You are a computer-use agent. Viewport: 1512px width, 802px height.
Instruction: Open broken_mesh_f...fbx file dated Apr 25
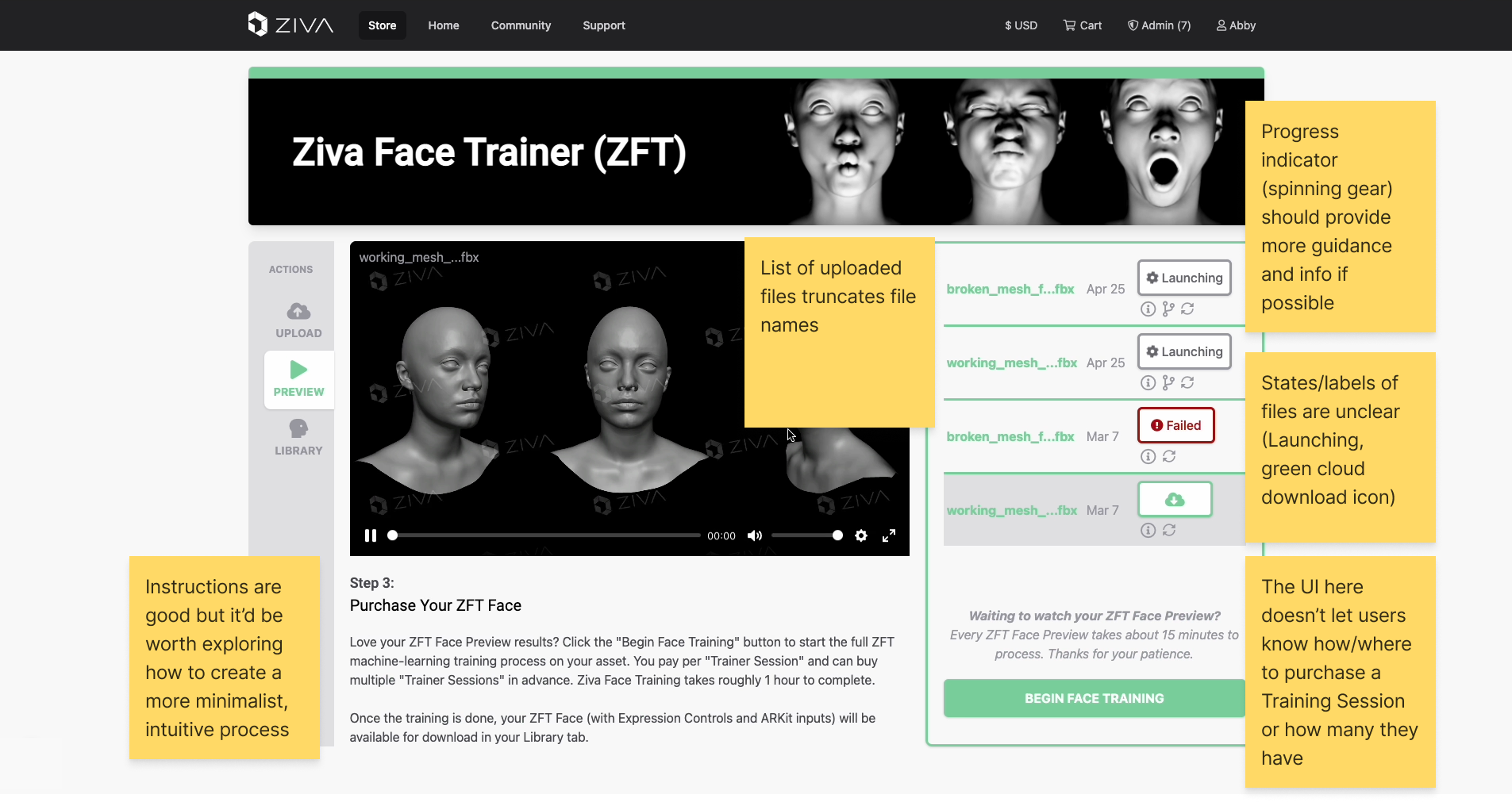tap(1010, 290)
